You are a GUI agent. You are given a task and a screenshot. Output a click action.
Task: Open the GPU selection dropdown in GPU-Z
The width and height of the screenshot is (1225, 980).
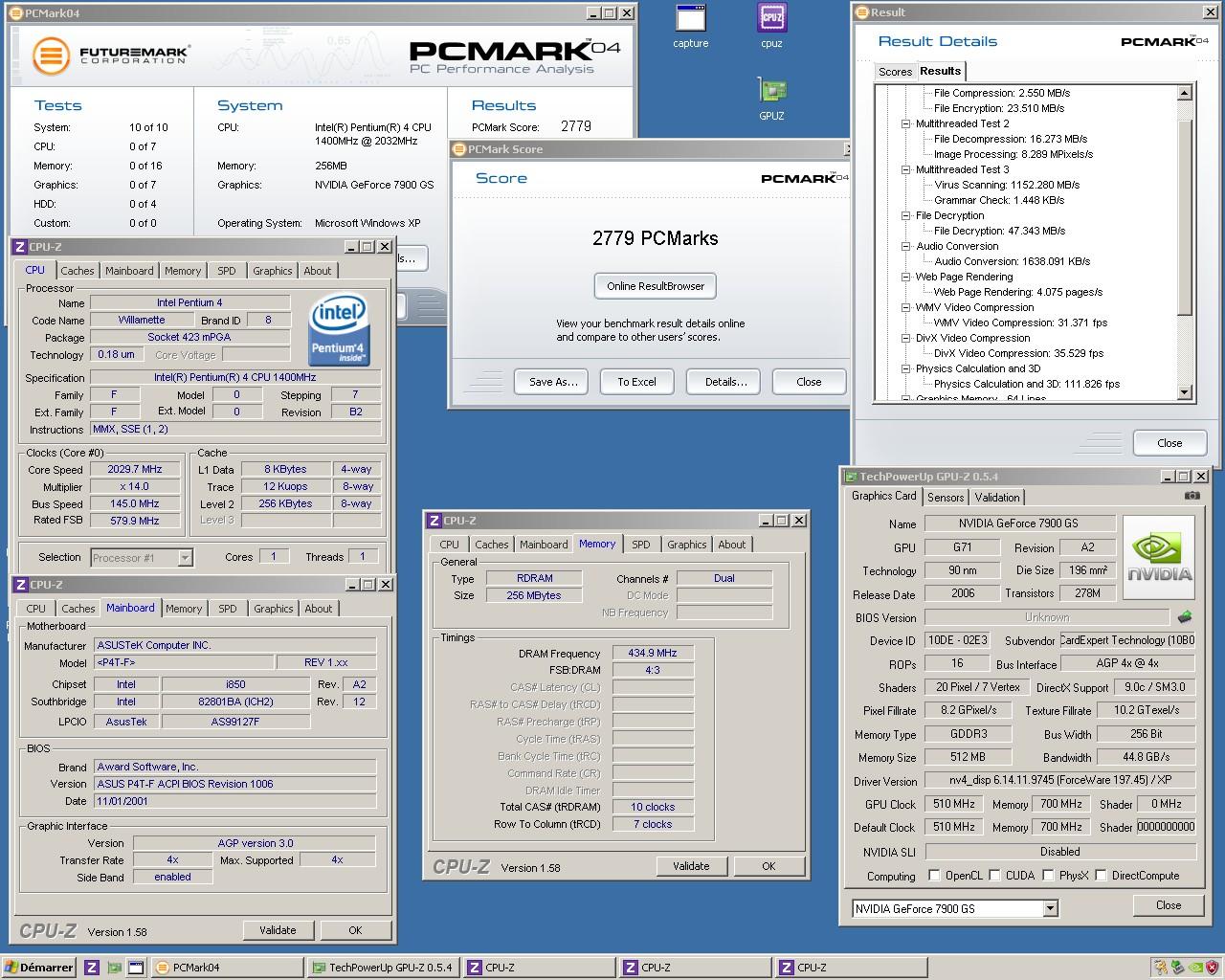coord(1050,908)
